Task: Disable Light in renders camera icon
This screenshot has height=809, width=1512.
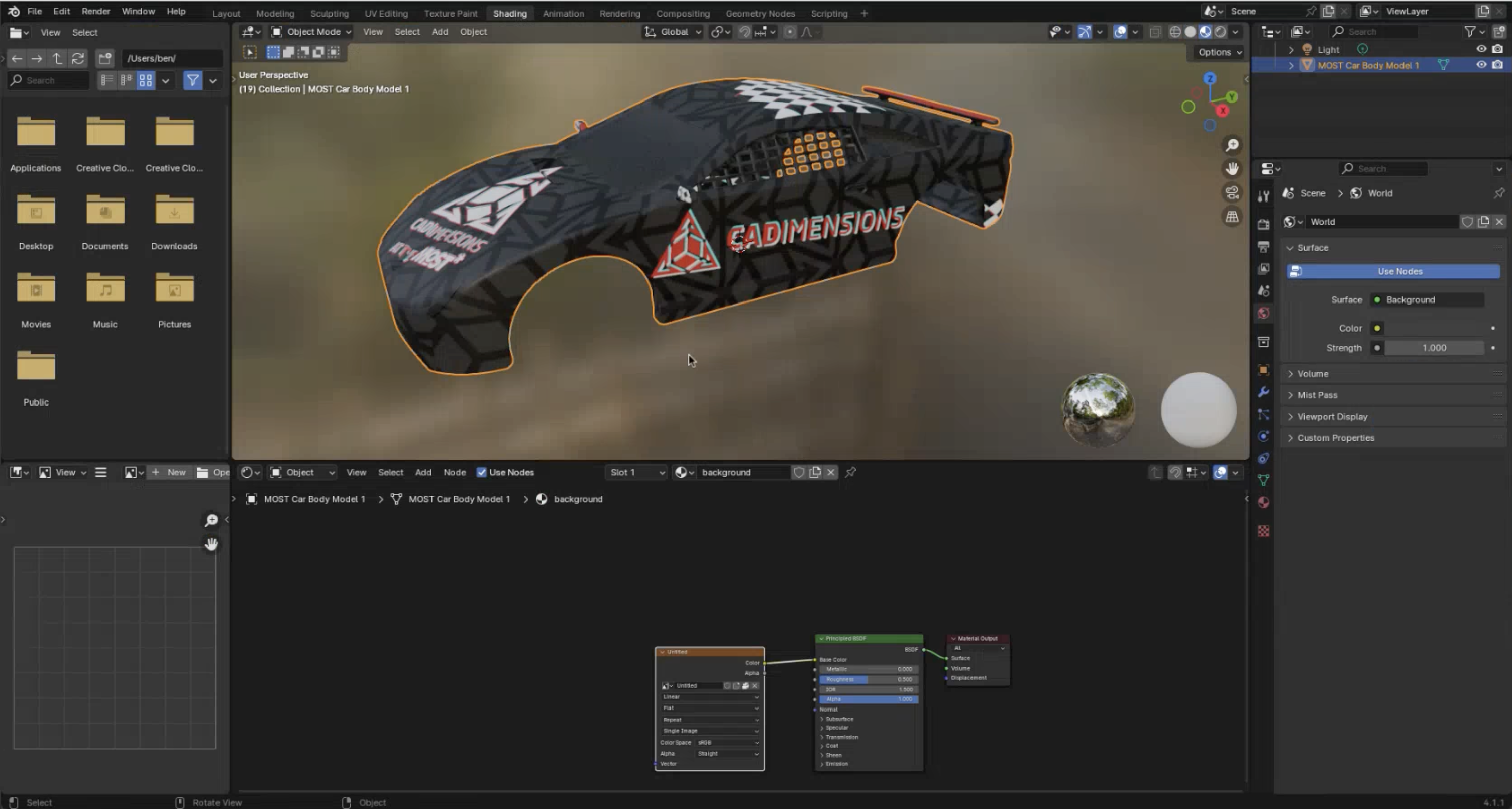Action: pyautogui.click(x=1498, y=49)
